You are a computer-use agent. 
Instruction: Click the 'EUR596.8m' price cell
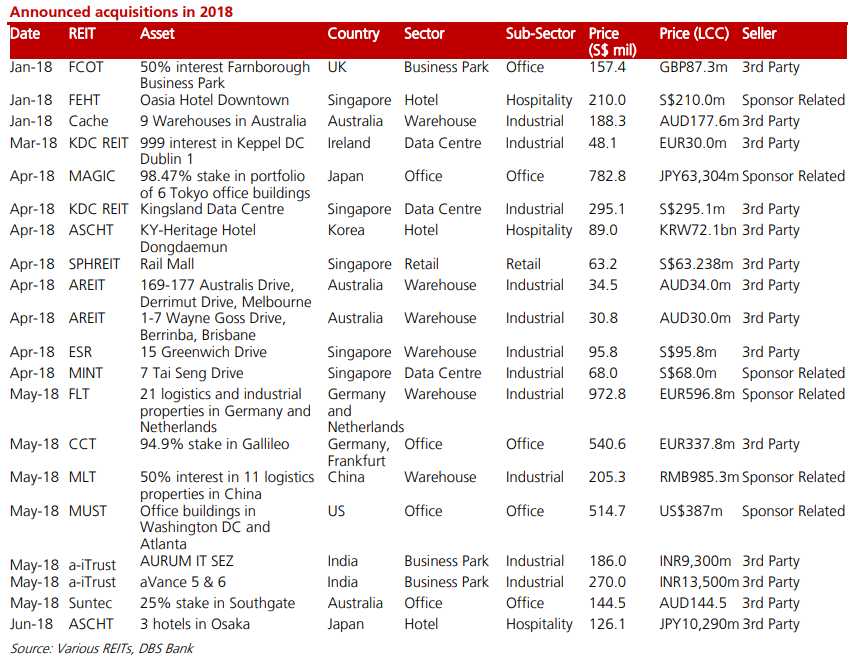pyautogui.click(x=697, y=394)
